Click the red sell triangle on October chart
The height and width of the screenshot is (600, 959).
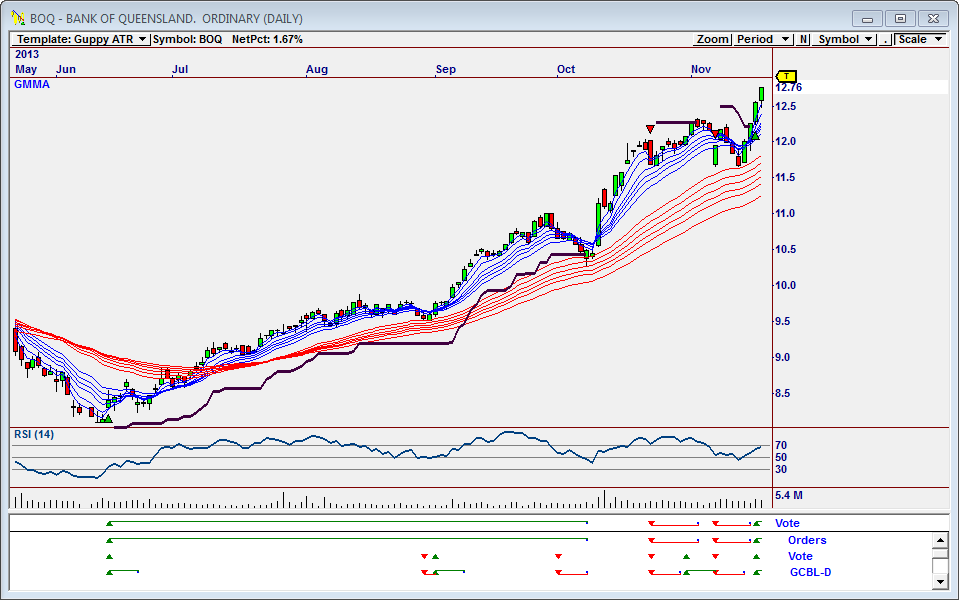click(650, 129)
